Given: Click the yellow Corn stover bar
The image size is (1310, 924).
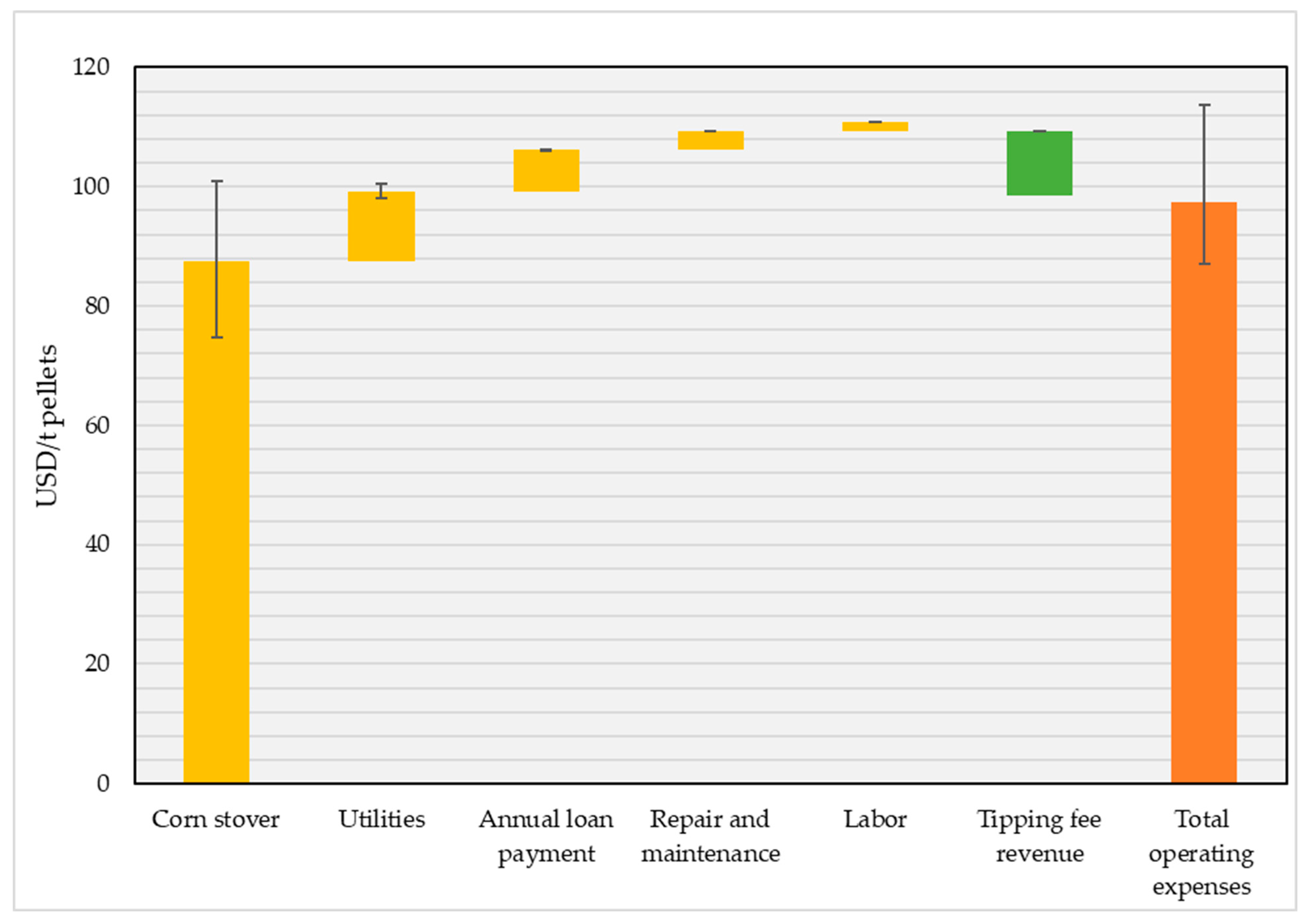Looking at the screenshot, I should pyautogui.click(x=216, y=522).
